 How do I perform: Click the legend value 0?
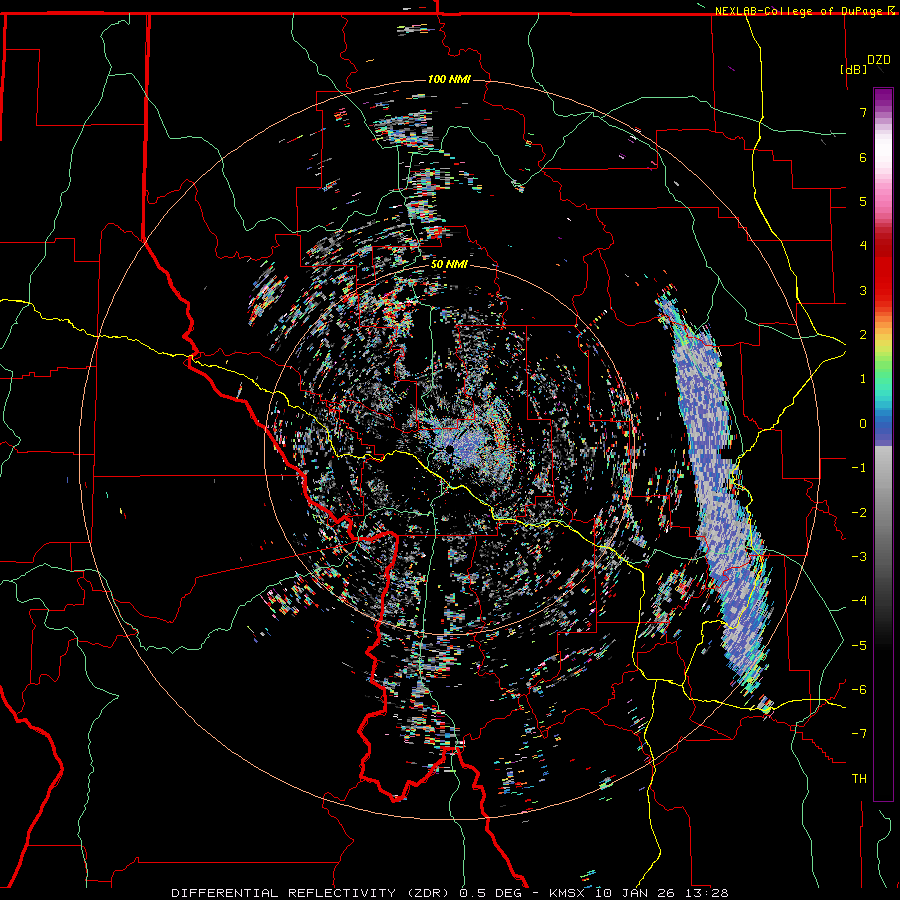pos(863,424)
